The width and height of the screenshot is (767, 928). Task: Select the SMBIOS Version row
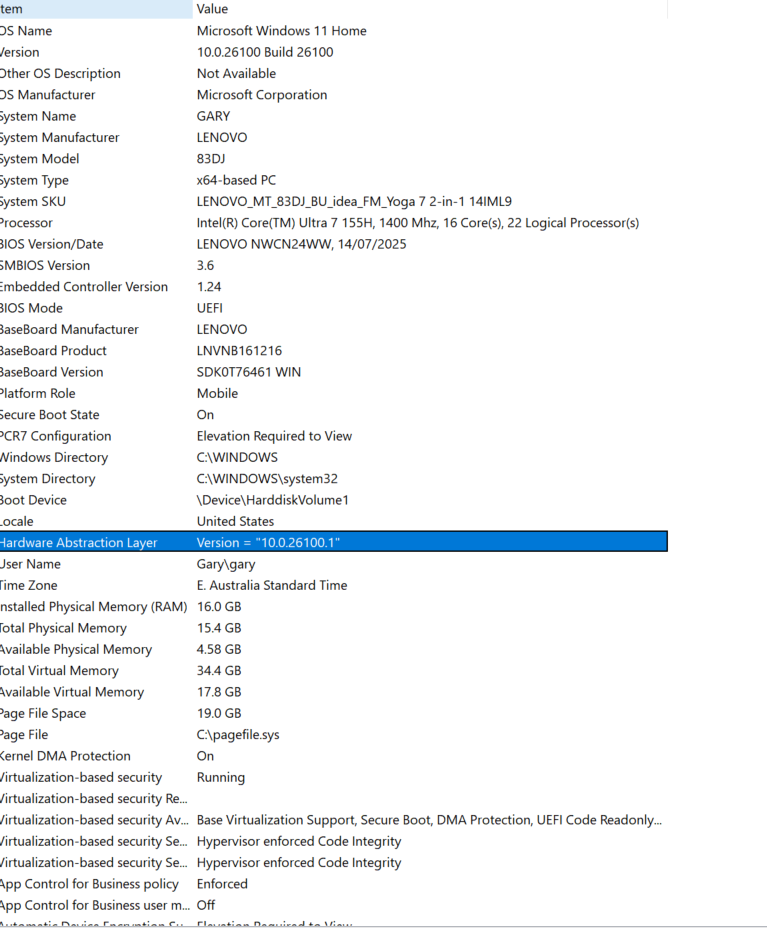(334, 265)
